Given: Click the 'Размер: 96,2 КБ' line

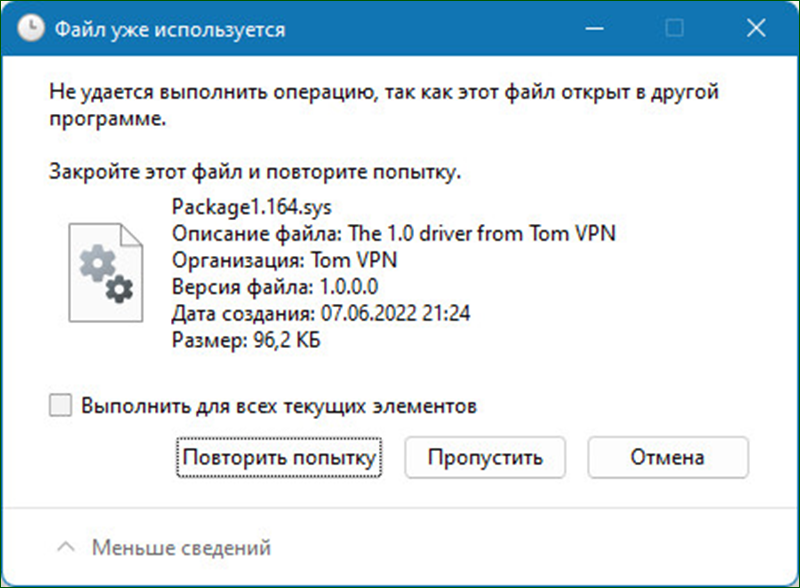Looking at the screenshot, I should pos(246,340).
